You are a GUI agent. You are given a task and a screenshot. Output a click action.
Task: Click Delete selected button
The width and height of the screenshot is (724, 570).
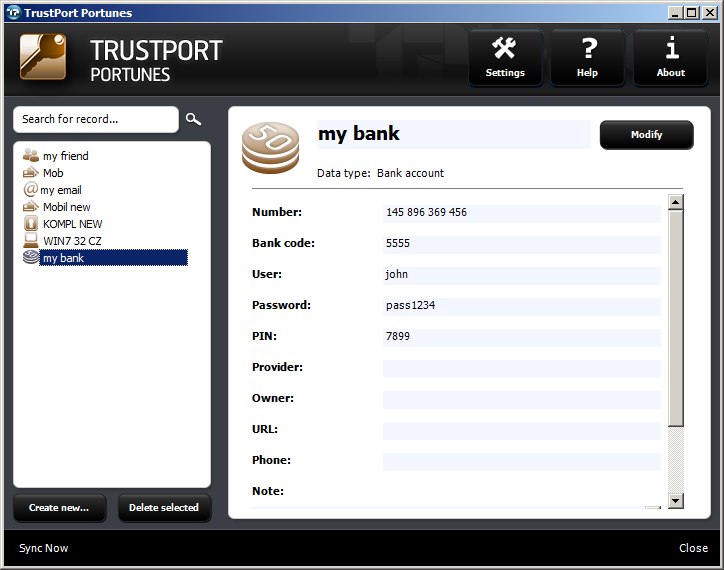(164, 508)
